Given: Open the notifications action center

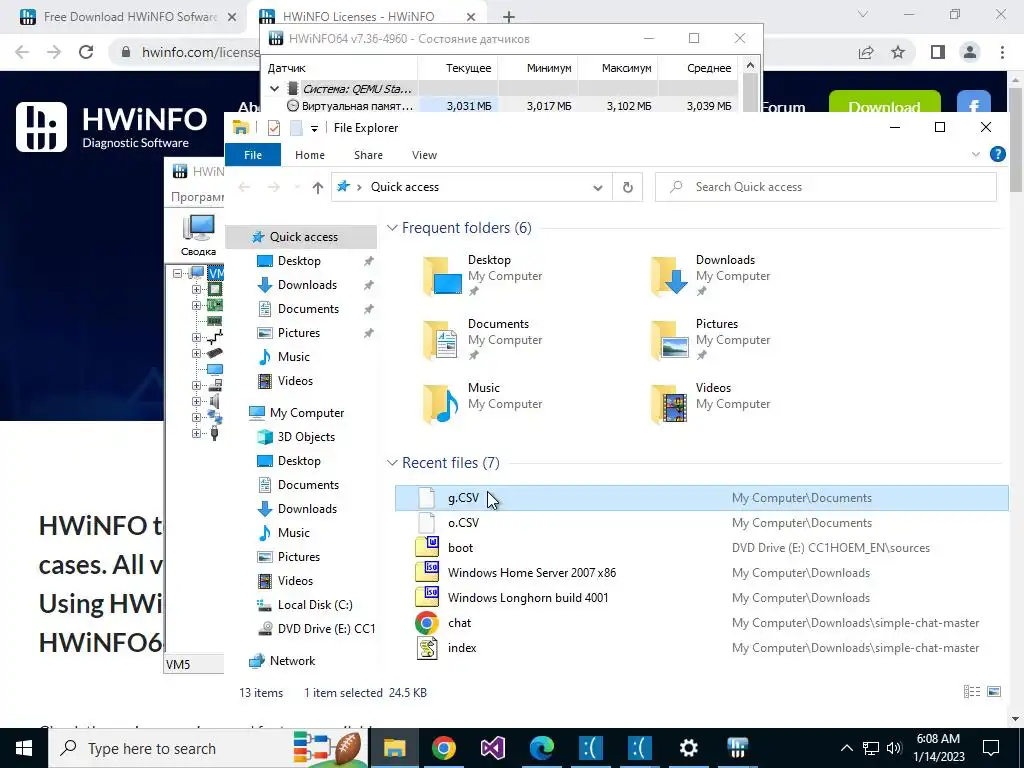Looking at the screenshot, I should (x=991, y=748).
